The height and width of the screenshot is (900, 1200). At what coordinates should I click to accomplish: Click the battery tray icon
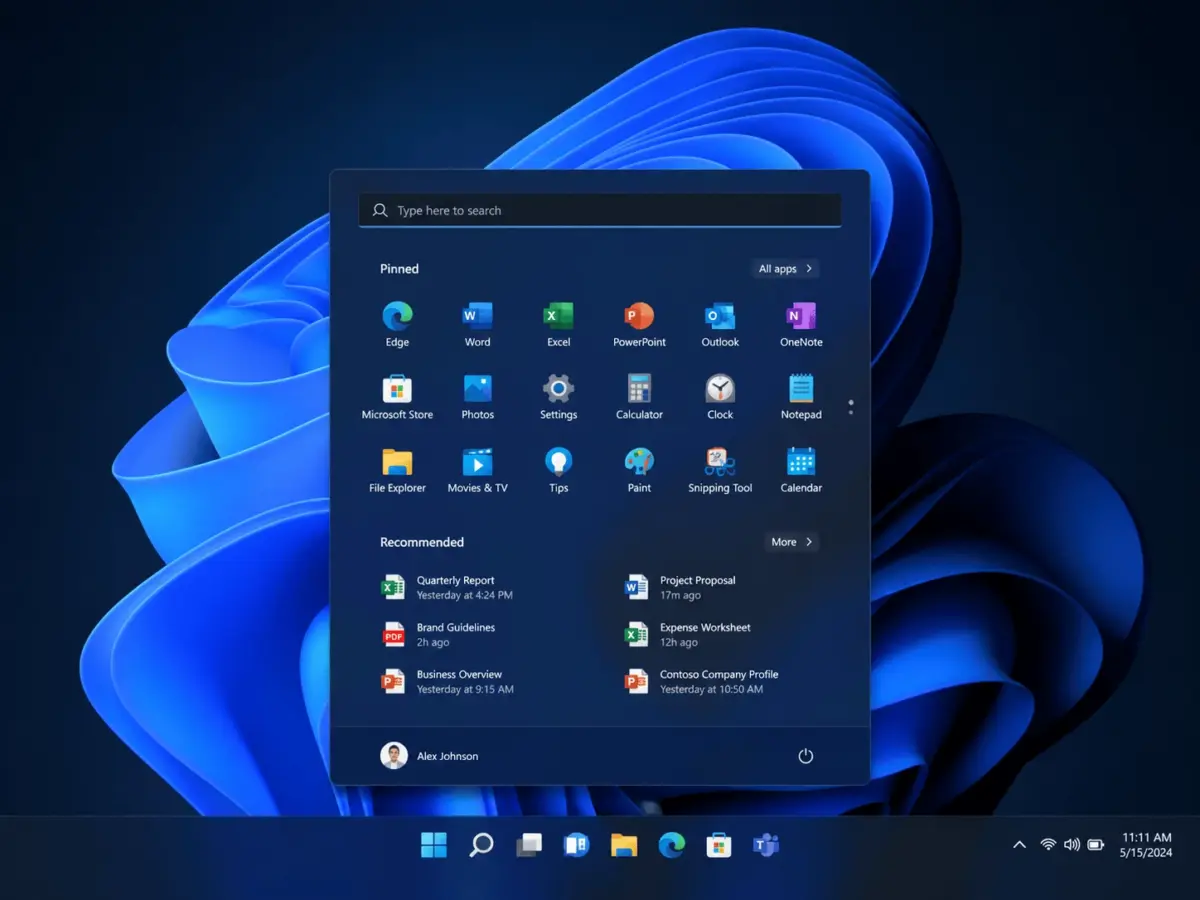tap(1096, 845)
